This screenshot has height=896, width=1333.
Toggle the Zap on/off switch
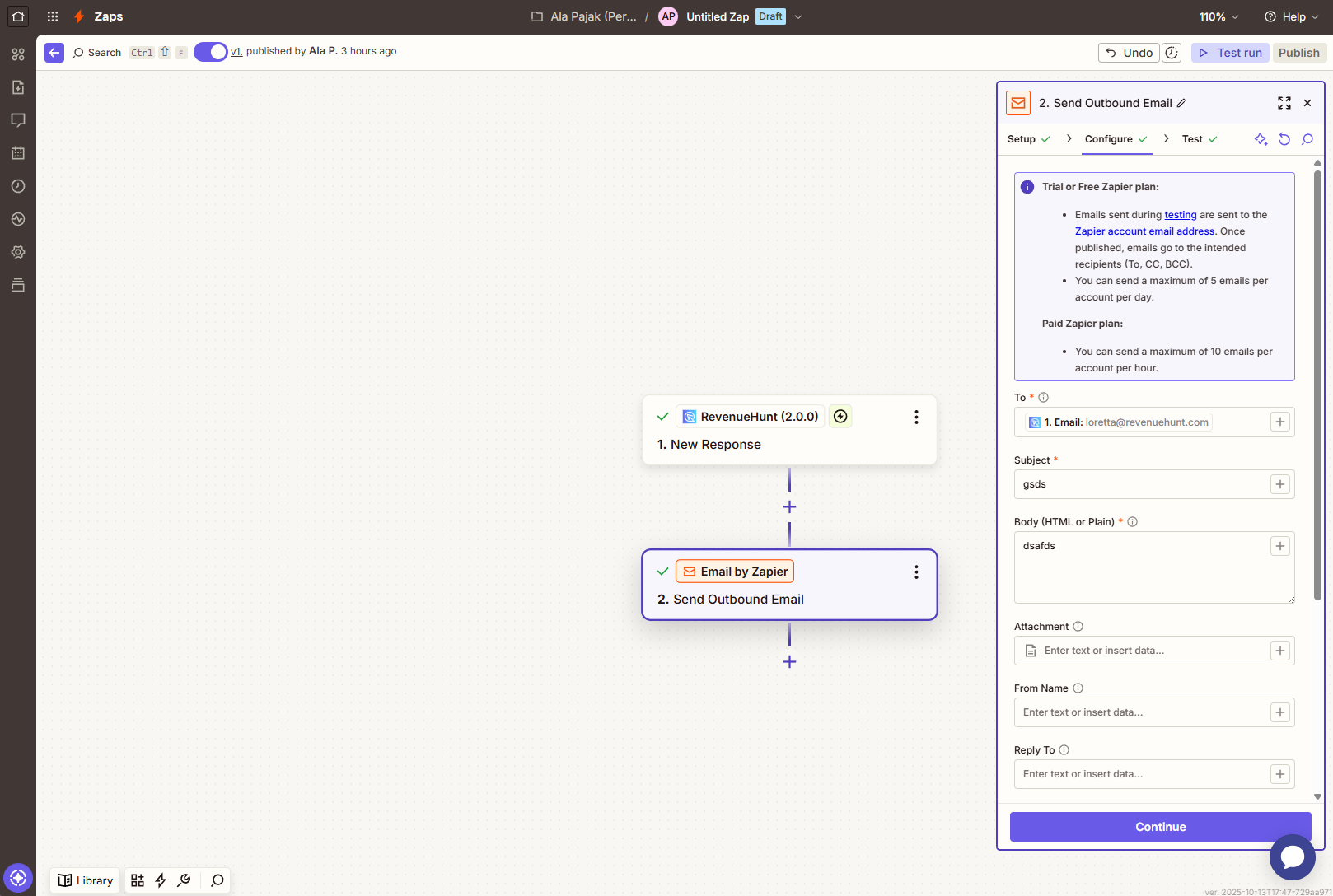pyautogui.click(x=211, y=51)
